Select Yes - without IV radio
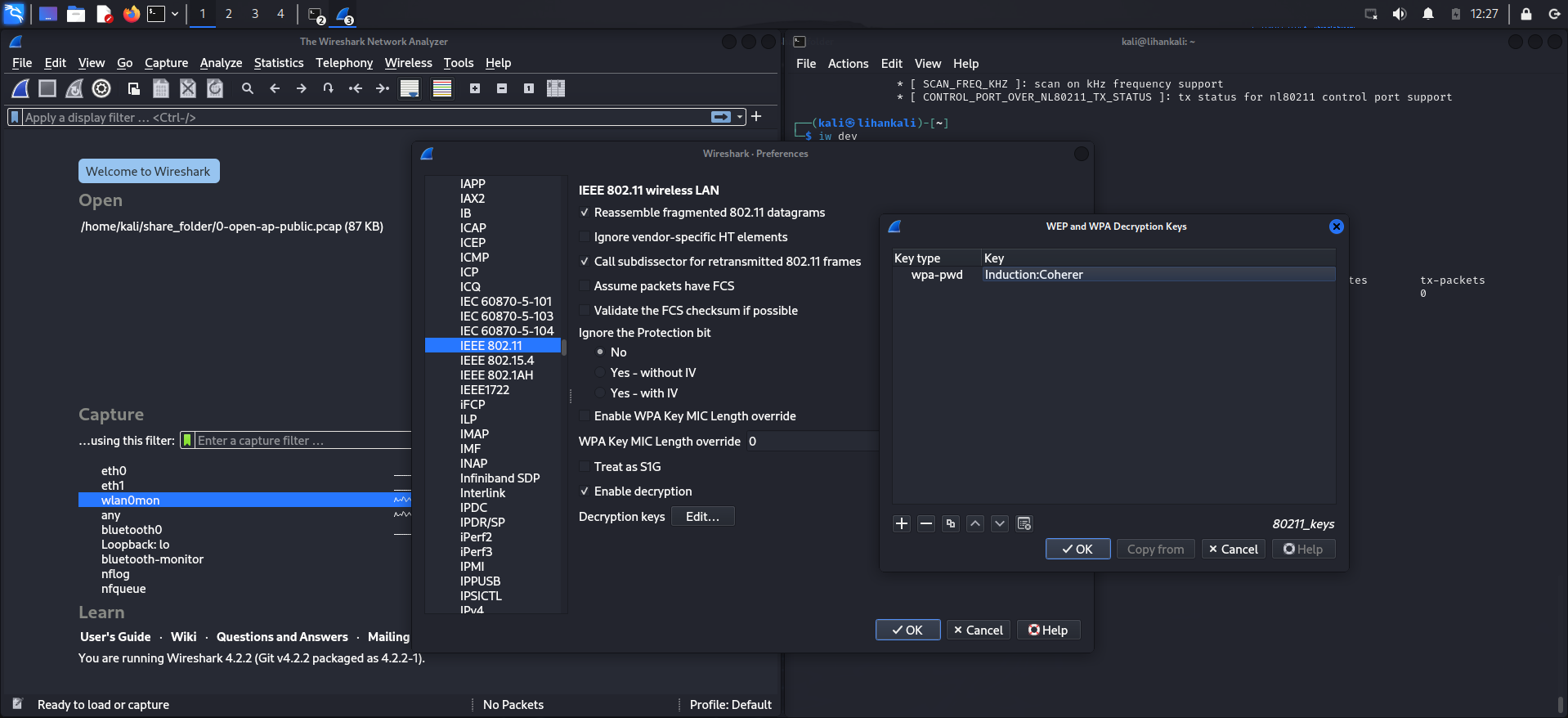Image resolution: width=1568 pixels, height=718 pixels. tap(600, 373)
